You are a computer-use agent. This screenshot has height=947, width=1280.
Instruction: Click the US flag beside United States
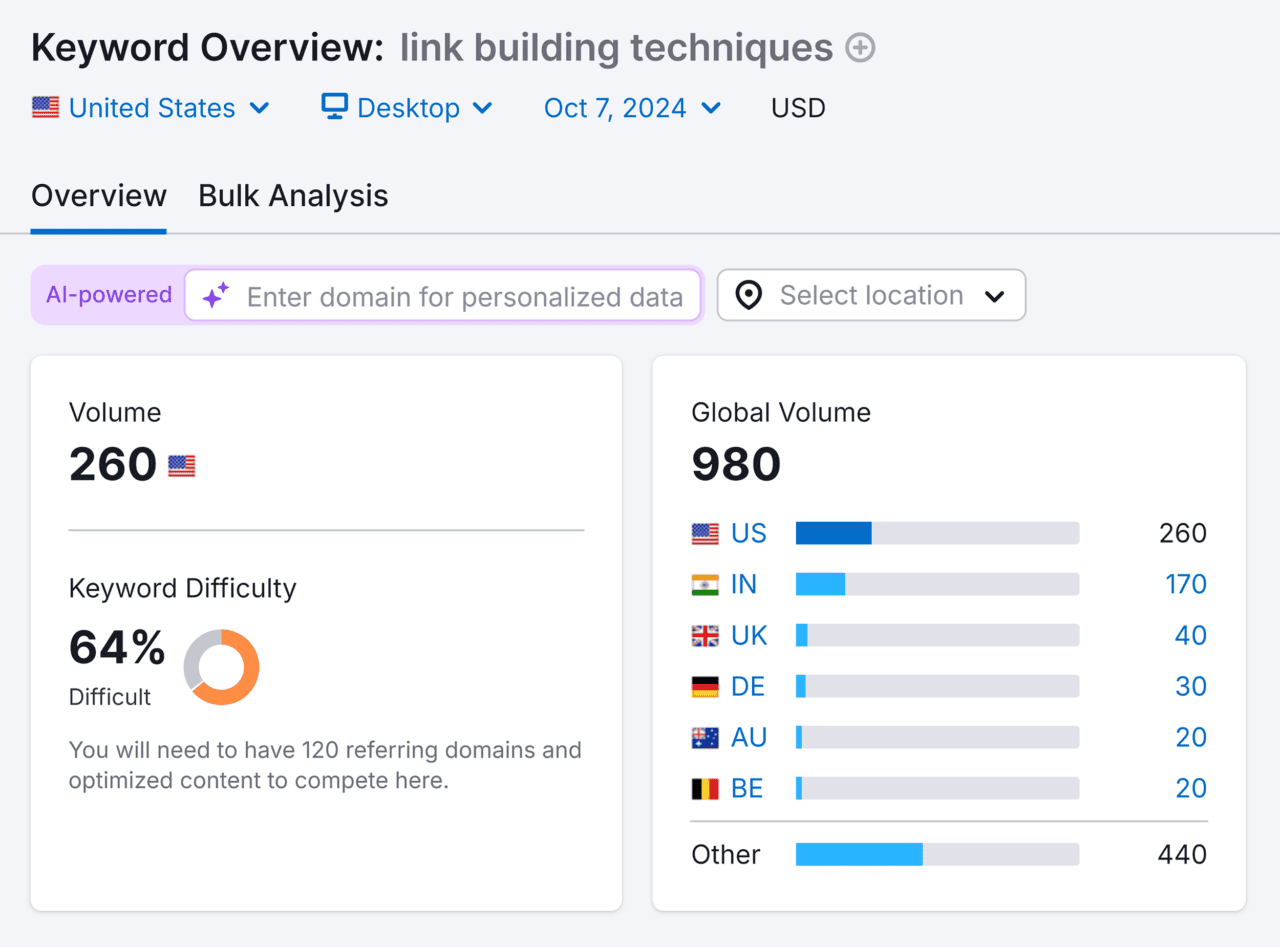pyautogui.click(x=44, y=107)
